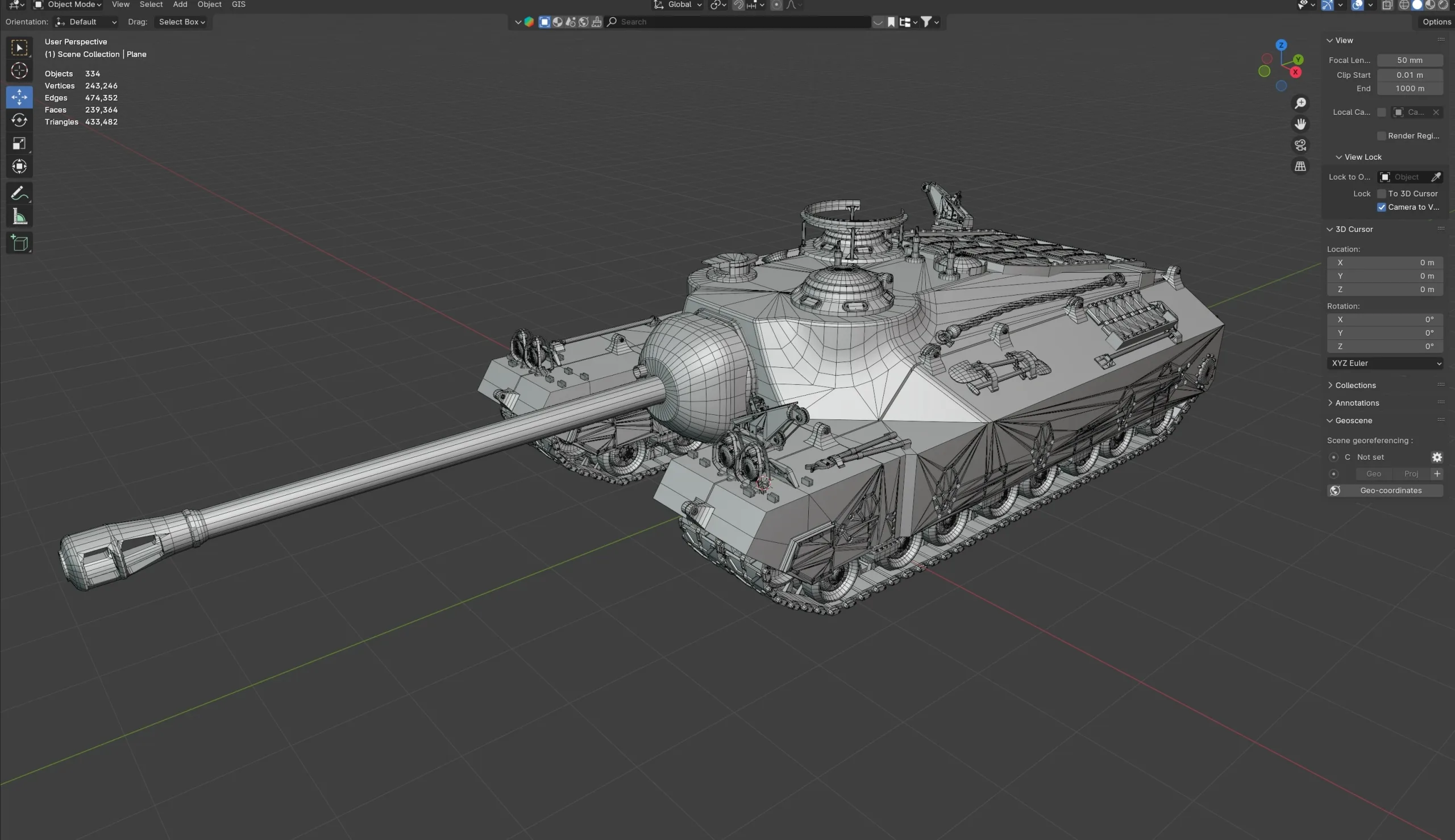Select the Measure tool
The image size is (1455, 840).
coord(19,217)
